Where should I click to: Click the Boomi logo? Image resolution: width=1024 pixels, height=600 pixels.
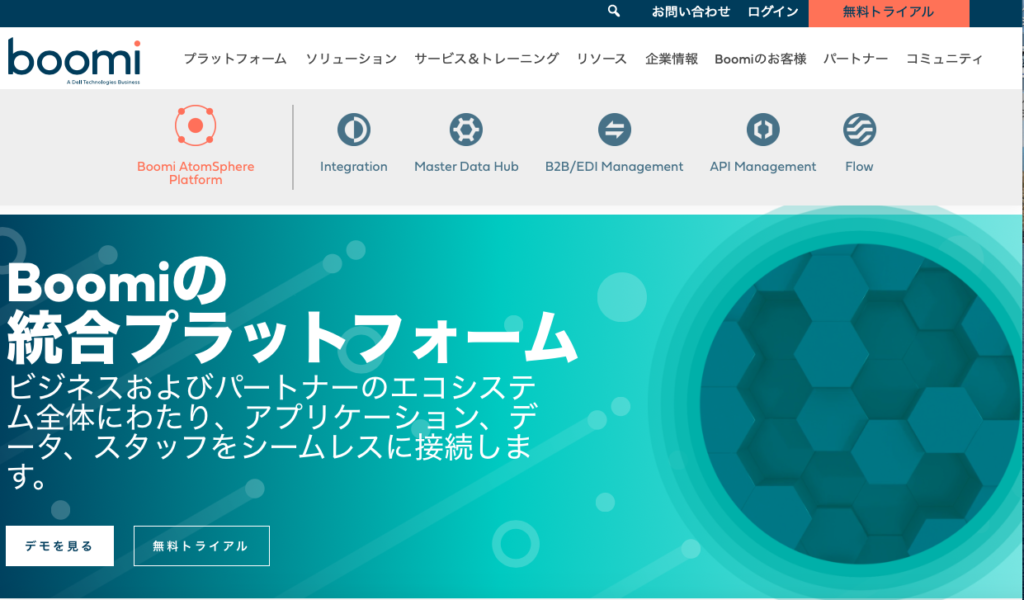(x=74, y=61)
